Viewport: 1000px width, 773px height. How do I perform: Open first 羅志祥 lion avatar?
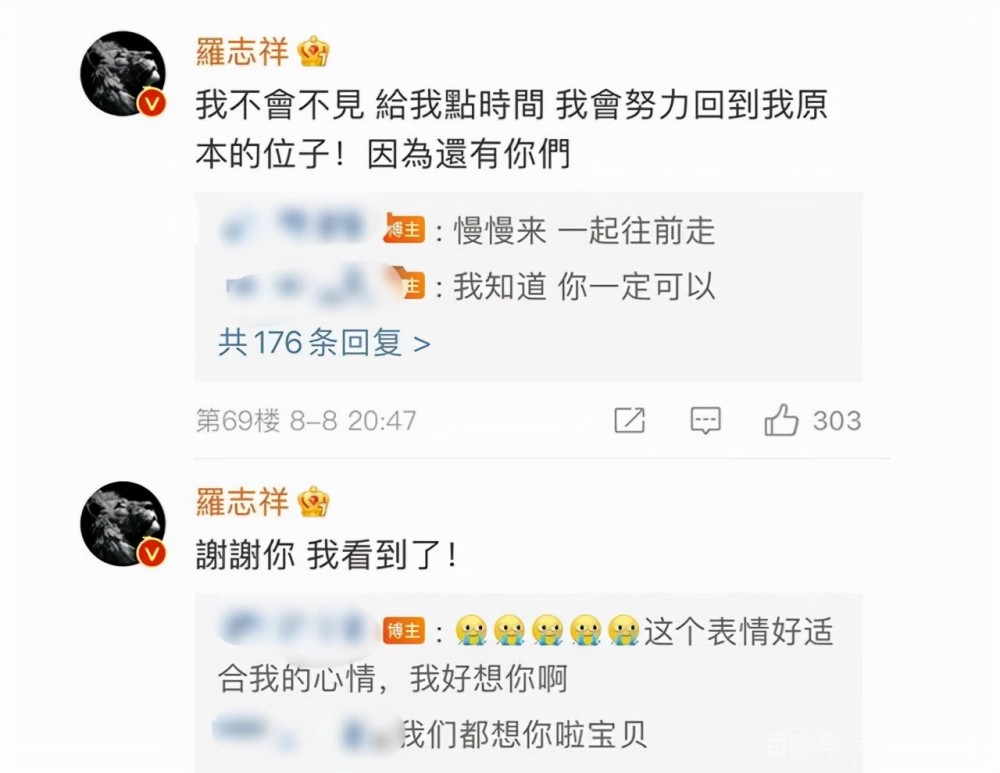tap(123, 73)
